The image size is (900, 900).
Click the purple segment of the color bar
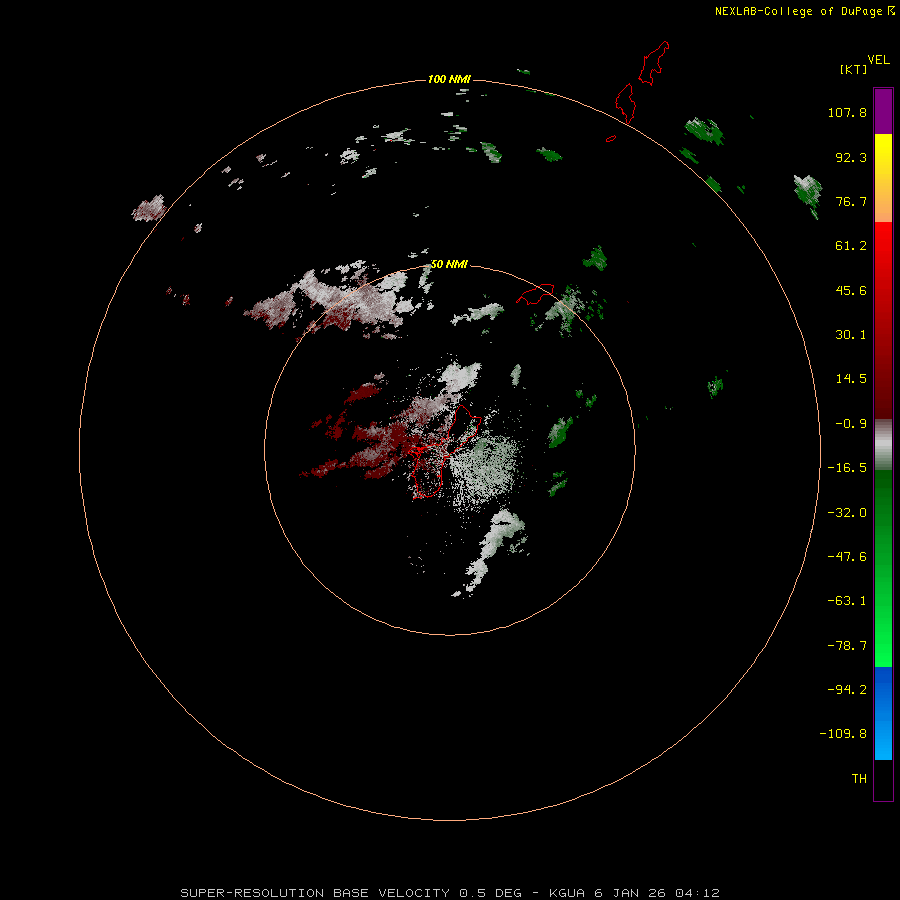pyautogui.click(x=883, y=111)
